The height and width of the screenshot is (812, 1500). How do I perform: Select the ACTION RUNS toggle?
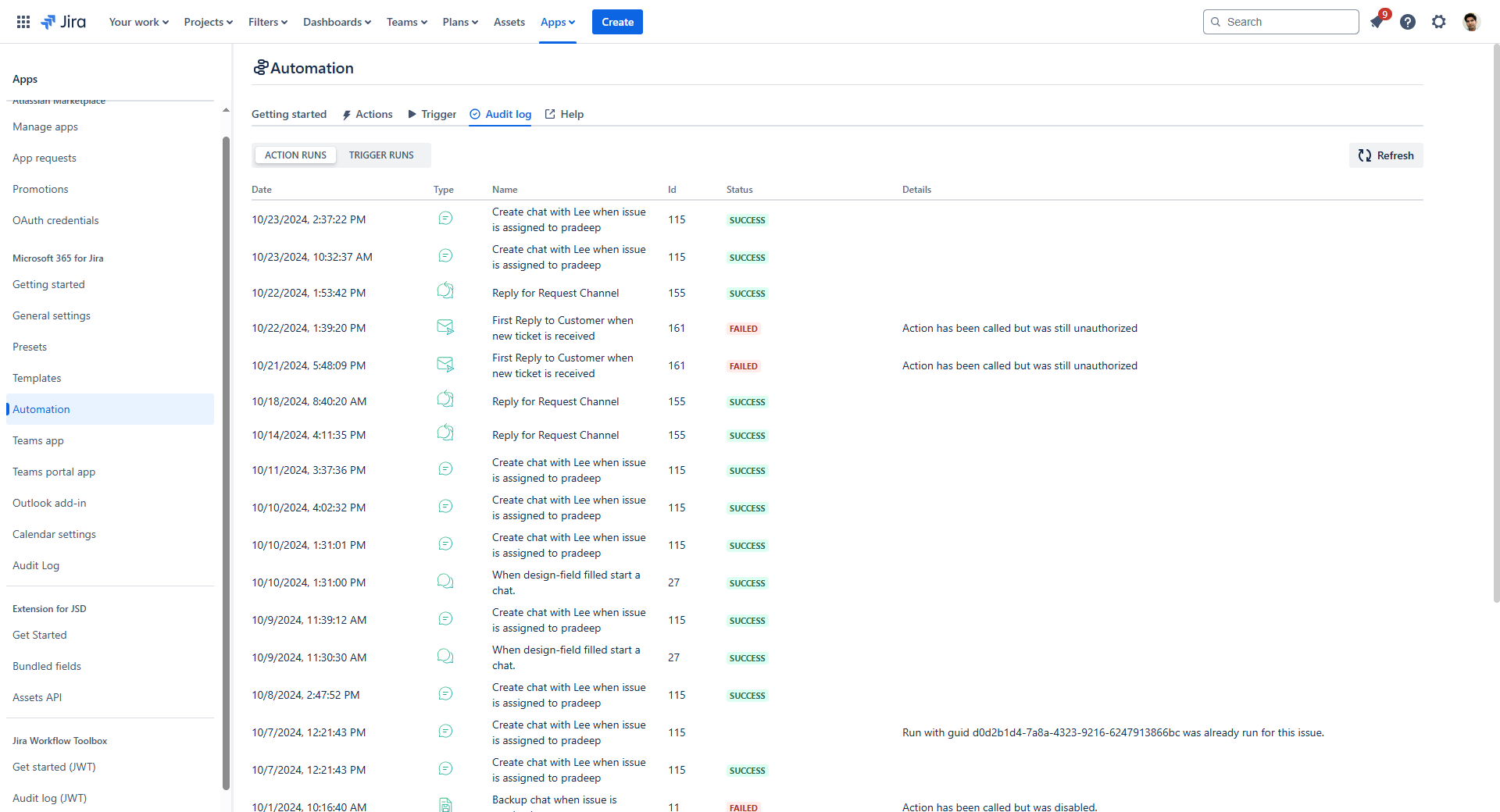[x=295, y=155]
